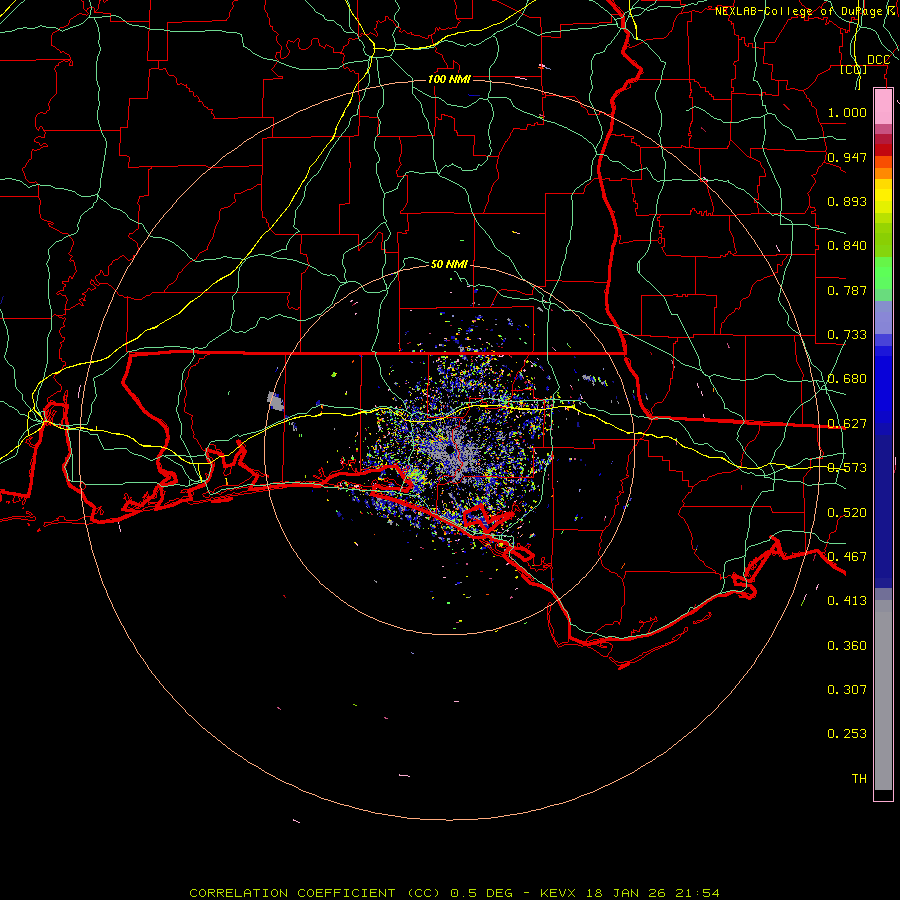Click the 0.840 legend value
The height and width of the screenshot is (900, 900).
coord(847,246)
